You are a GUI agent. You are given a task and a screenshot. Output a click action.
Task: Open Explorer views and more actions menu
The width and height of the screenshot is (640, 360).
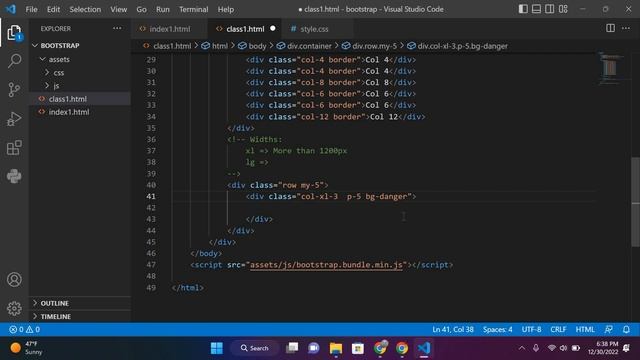click(117, 28)
